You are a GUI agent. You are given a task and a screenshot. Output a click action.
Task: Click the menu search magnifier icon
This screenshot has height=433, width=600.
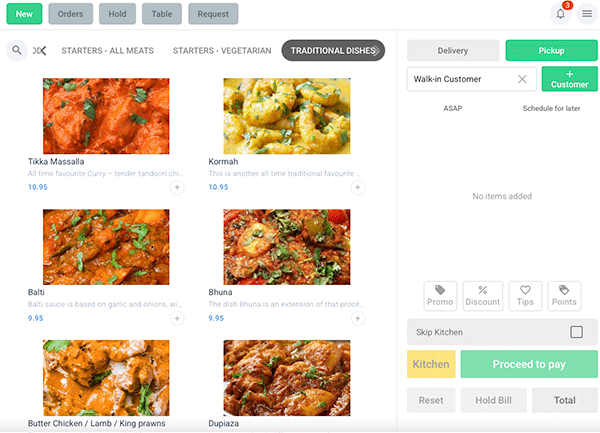click(x=17, y=50)
